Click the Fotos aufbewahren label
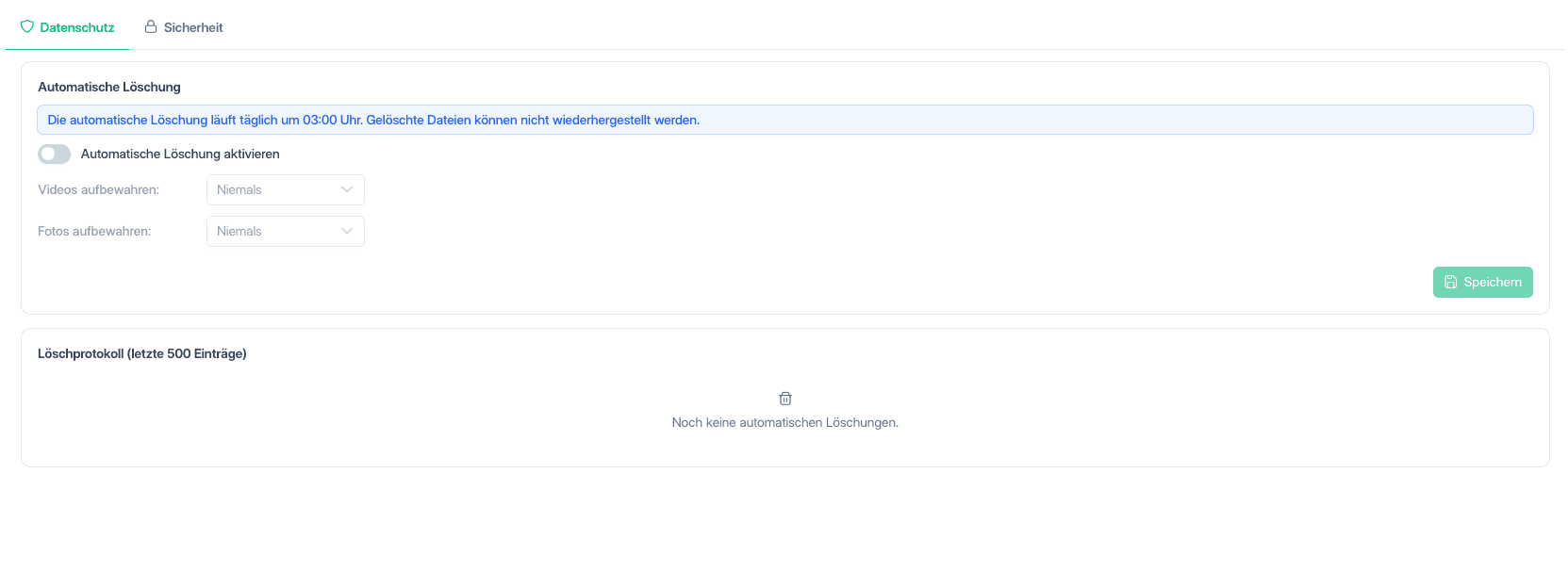The width and height of the screenshot is (1568, 588). tap(94, 231)
